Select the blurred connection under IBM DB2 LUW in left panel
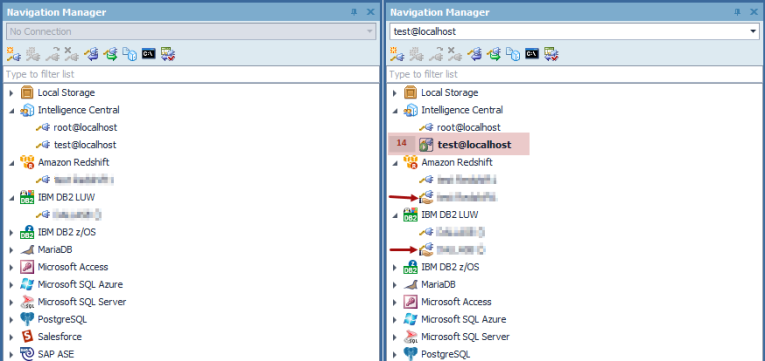The height and width of the screenshot is (361, 765). click(x=78, y=215)
